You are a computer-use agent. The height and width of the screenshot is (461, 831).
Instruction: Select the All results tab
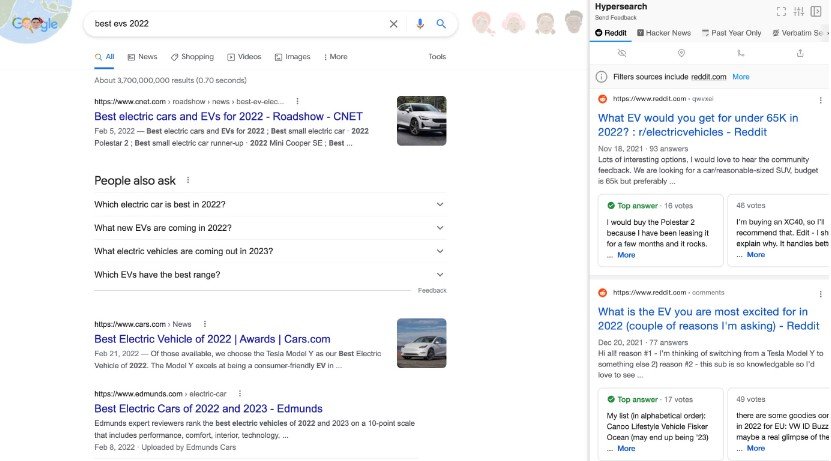pyautogui.click(x=104, y=57)
